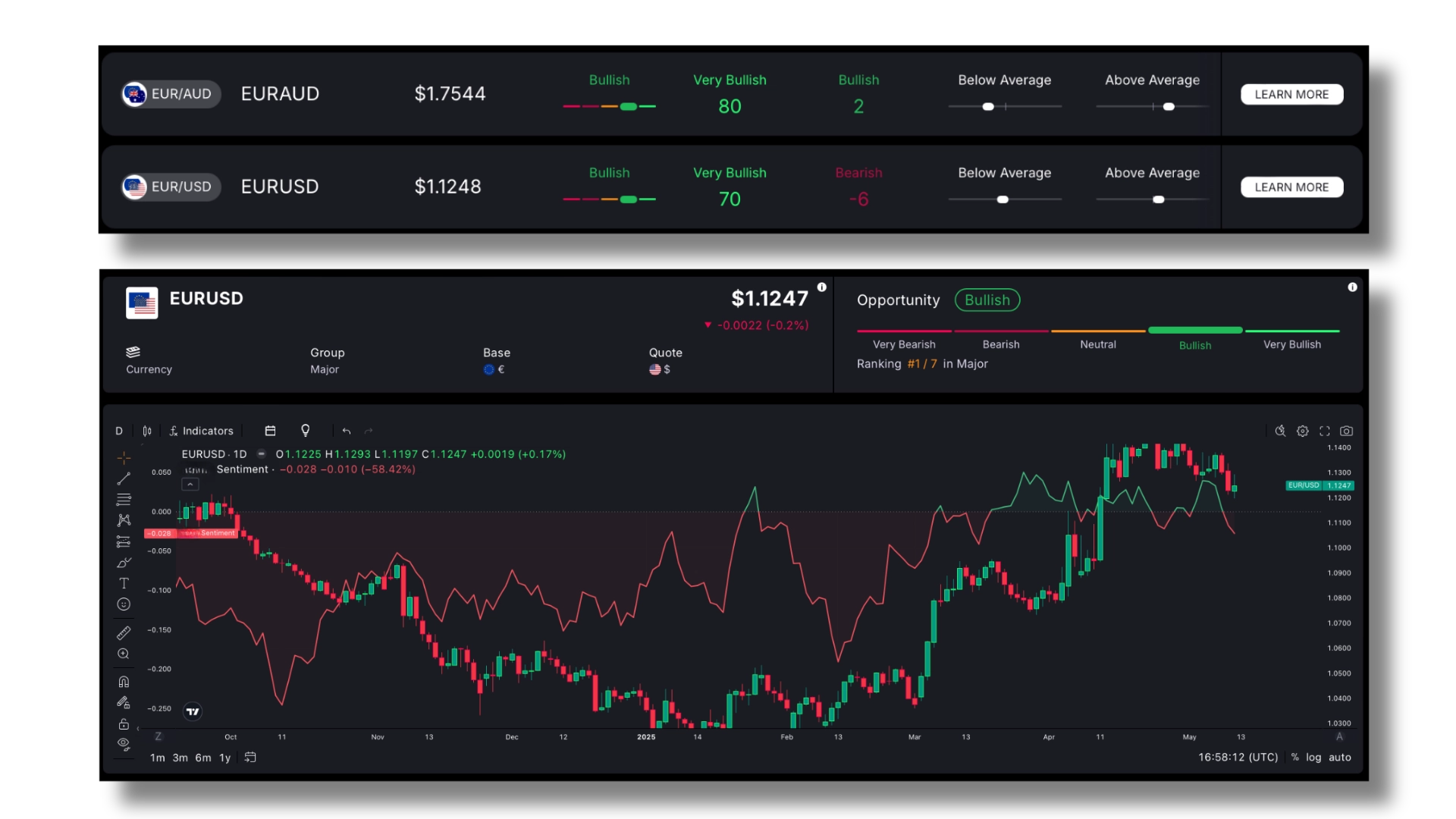Adjust the EURAUD Below Average slider
Image resolution: width=1456 pixels, height=819 pixels.
click(987, 107)
